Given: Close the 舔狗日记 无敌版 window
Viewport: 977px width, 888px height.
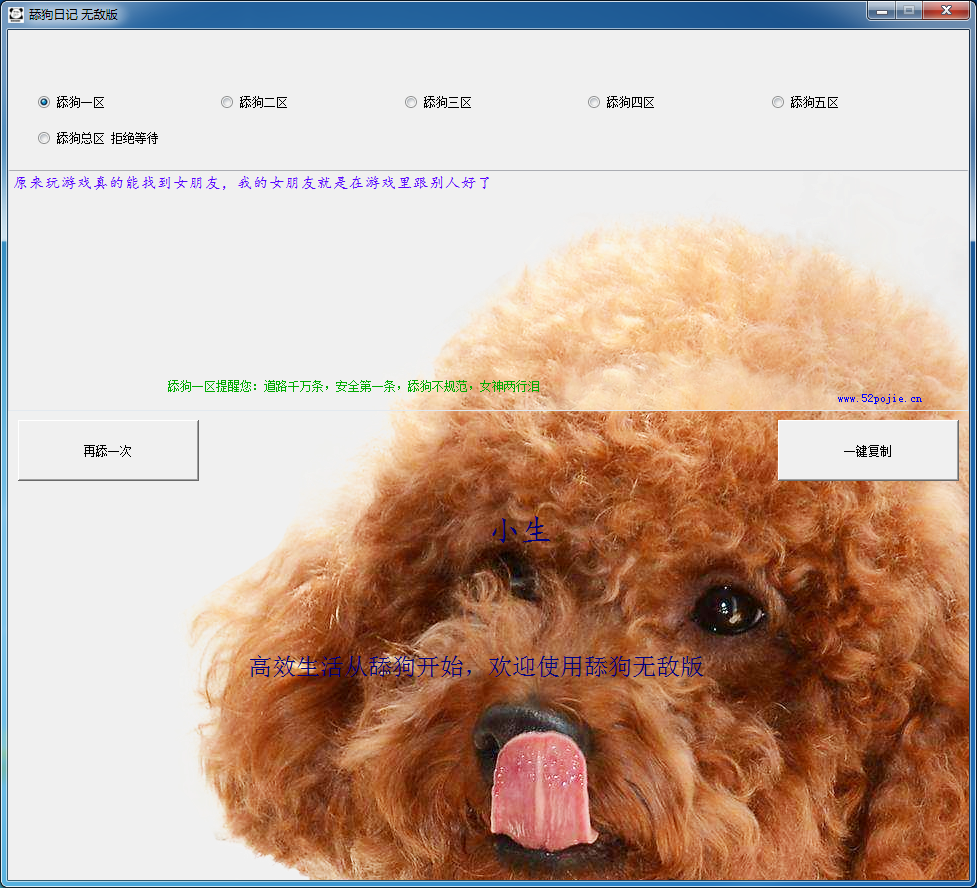Looking at the screenshot, I should (x=946, y=11).
